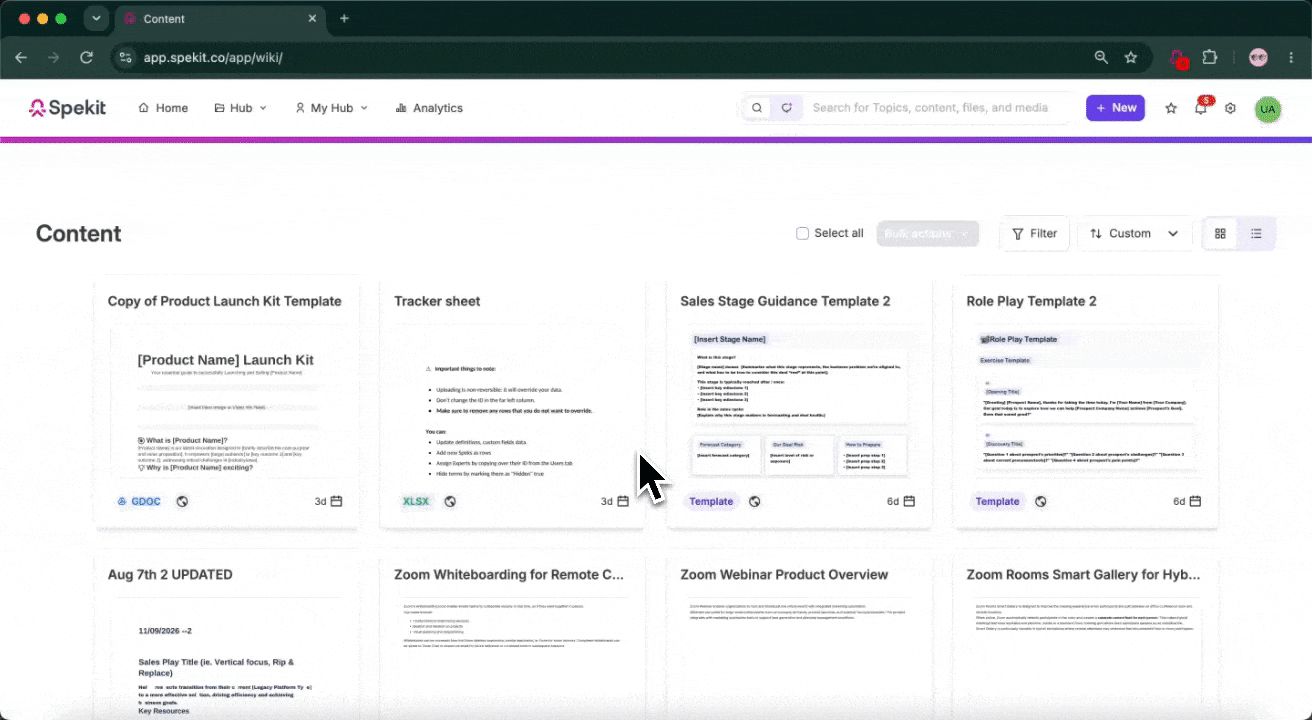The height and width of the screenshot is (720, 1312).
Task: Click globe icon on Role Play Template card
Action: click(x=1041, y=501)
